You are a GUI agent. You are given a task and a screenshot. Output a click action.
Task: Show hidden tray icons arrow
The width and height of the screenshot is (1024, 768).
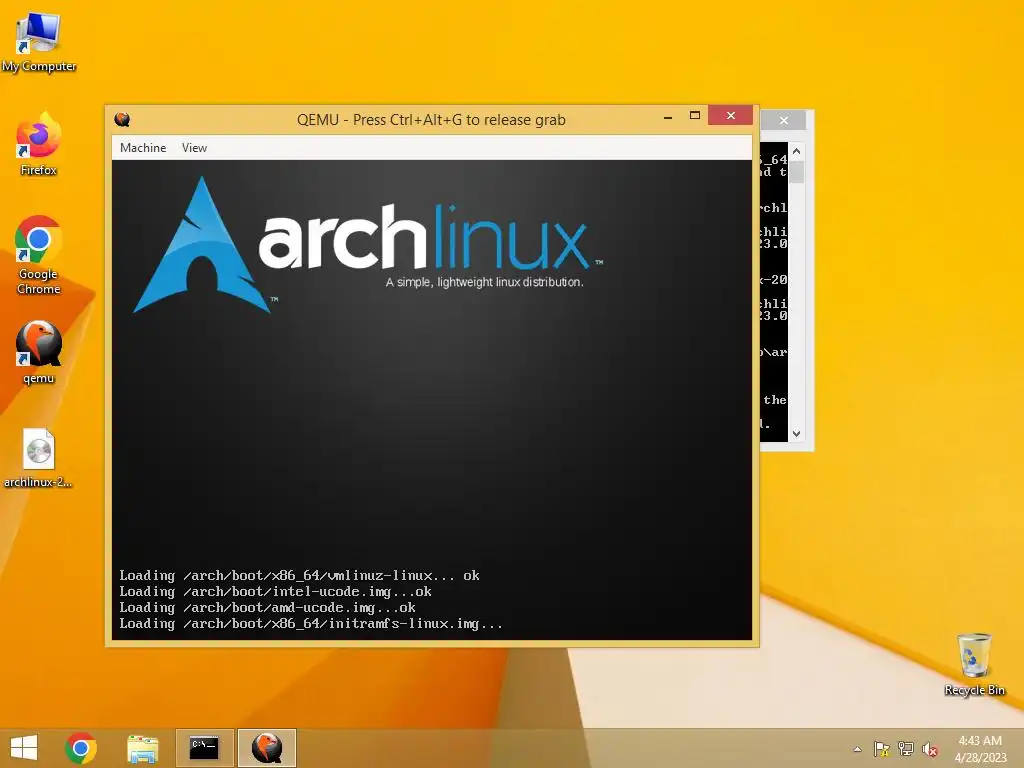pyautogui.click(x=857, y=749)
